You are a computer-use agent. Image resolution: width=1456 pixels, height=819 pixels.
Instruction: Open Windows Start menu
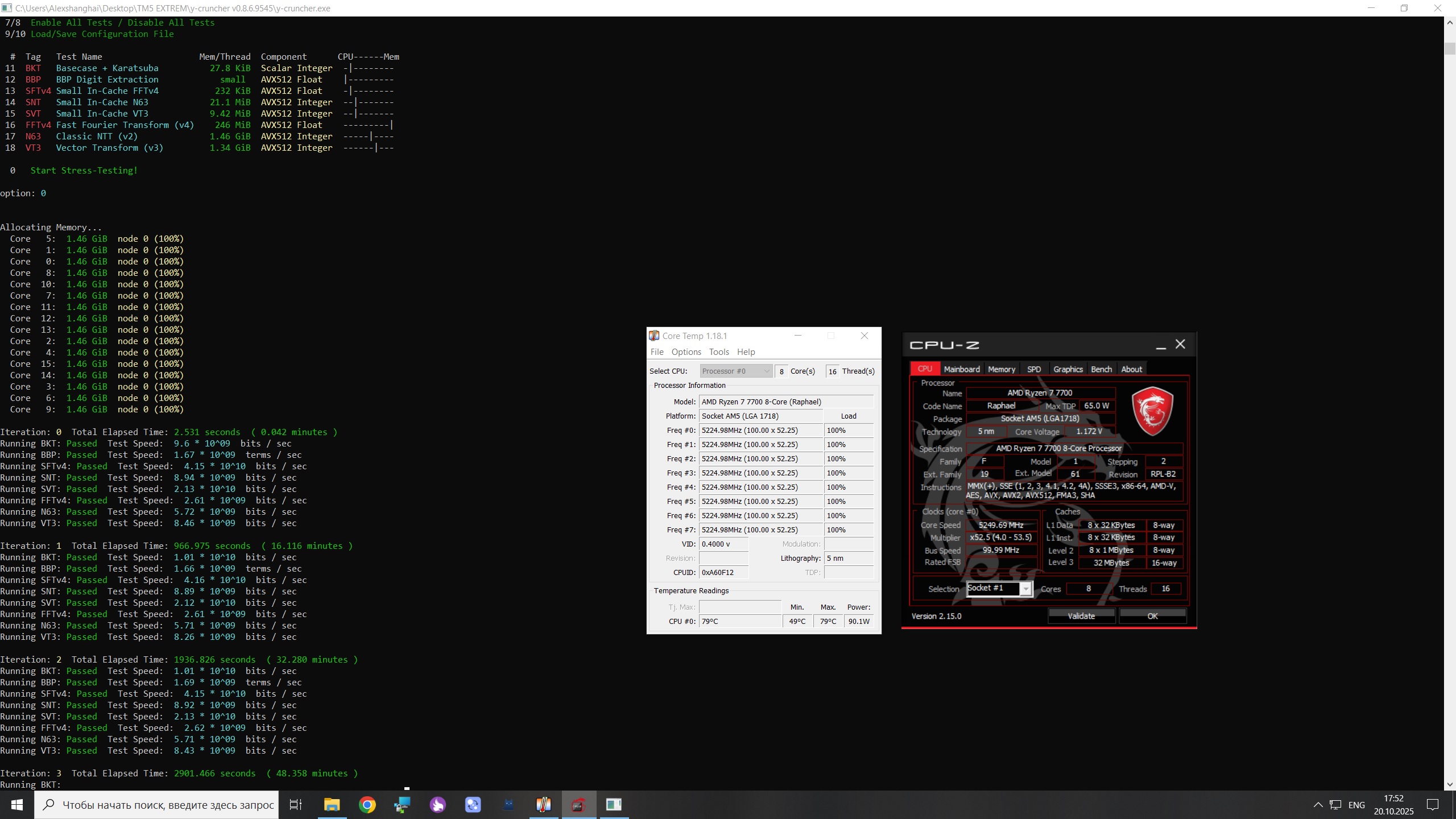(x=17, y=805)
